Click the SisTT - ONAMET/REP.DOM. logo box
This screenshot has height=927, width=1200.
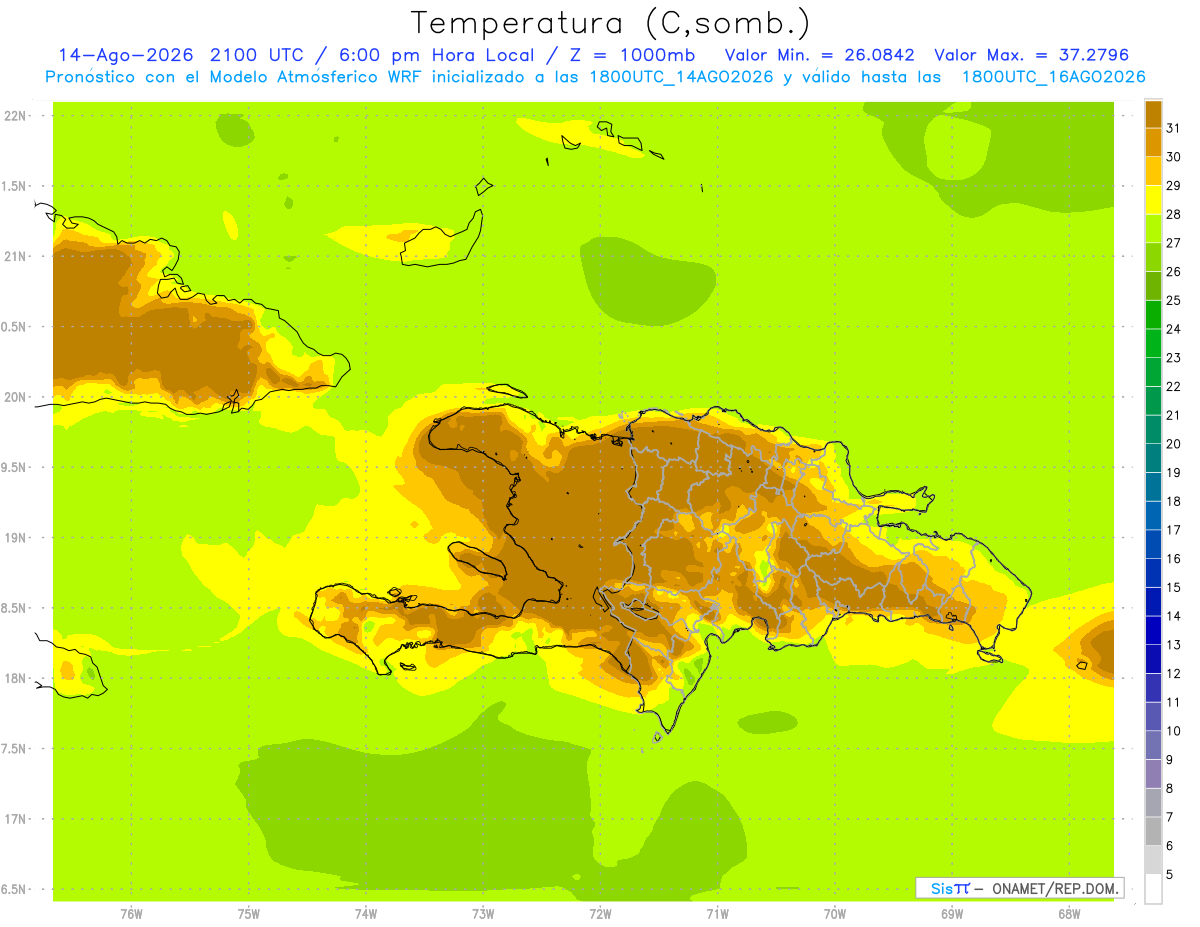(x=1020, y=888)
